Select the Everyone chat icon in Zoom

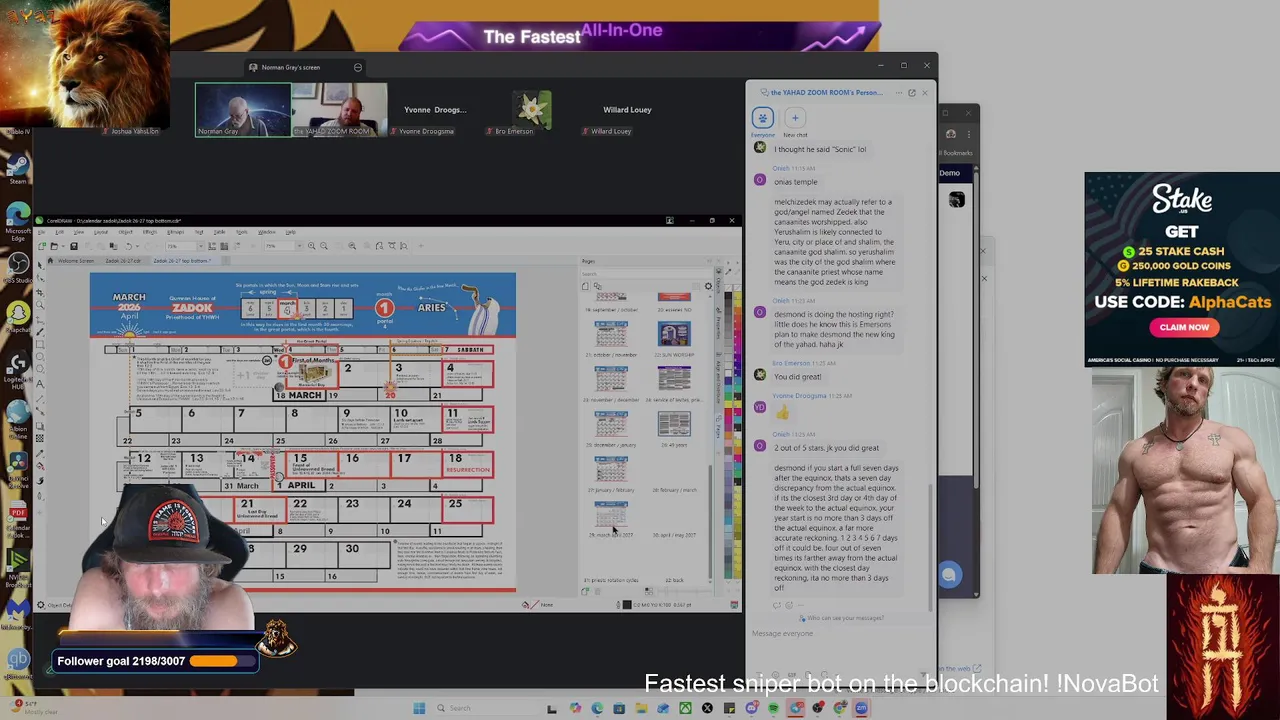[762, 118]
